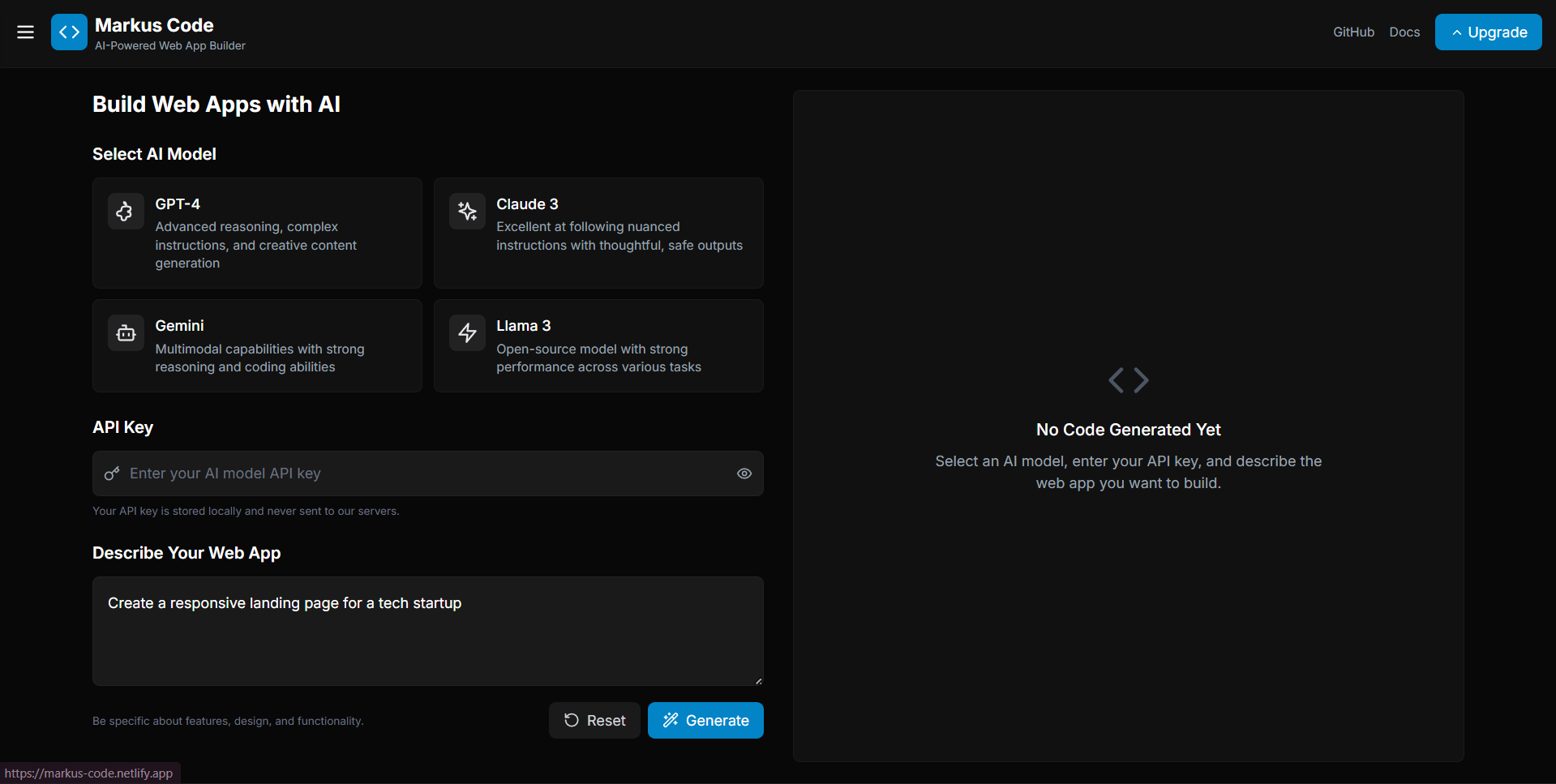Open the Docs link

coord(1404,32)
